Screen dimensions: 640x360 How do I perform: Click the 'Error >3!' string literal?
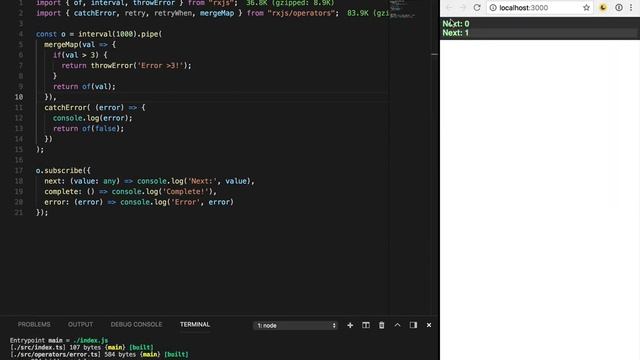pos(160,65)
